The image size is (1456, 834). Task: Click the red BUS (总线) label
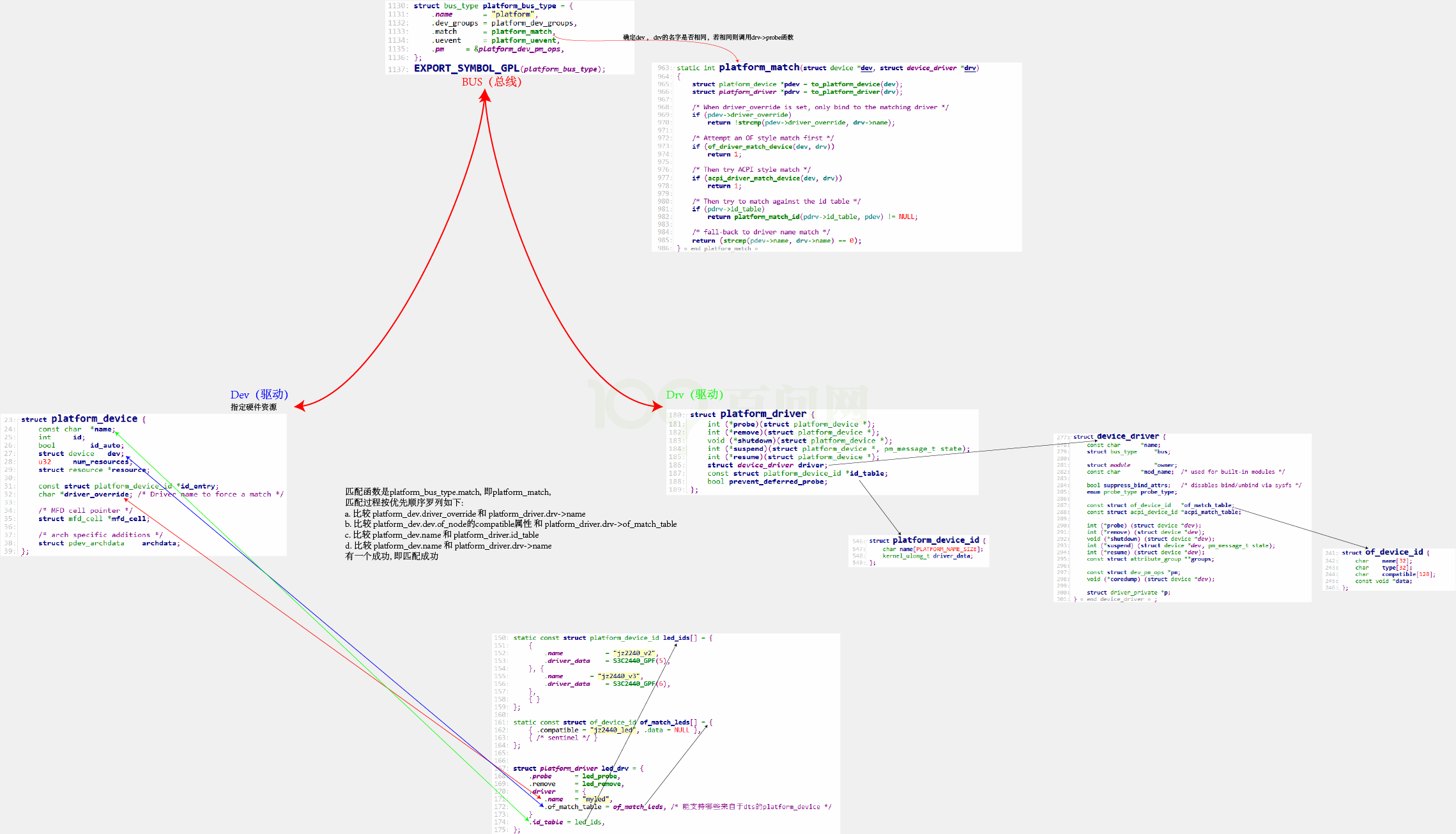(x=491, y=82)
